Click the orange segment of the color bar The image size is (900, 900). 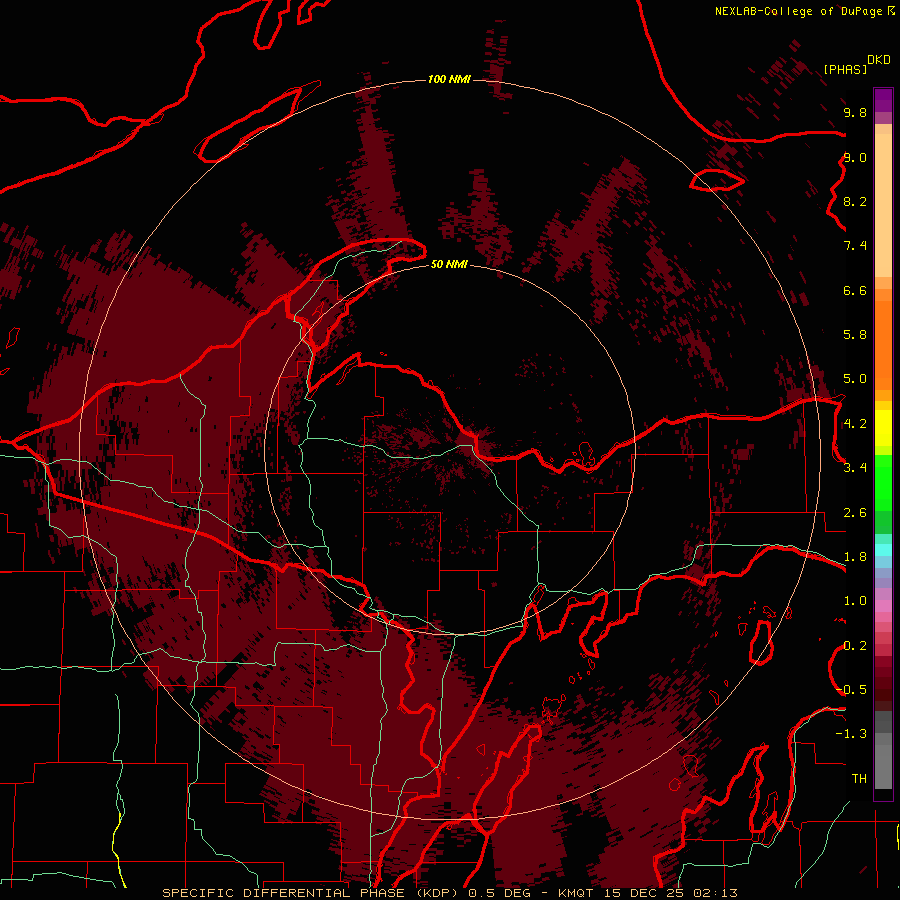883,345
